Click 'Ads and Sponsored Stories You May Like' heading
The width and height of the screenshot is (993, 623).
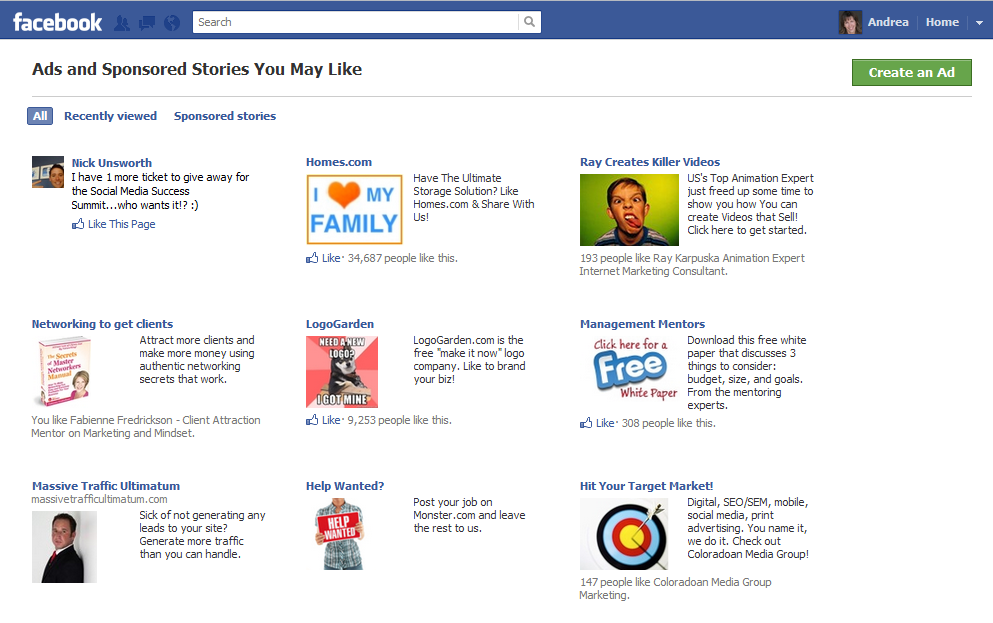tap(197, 69)
